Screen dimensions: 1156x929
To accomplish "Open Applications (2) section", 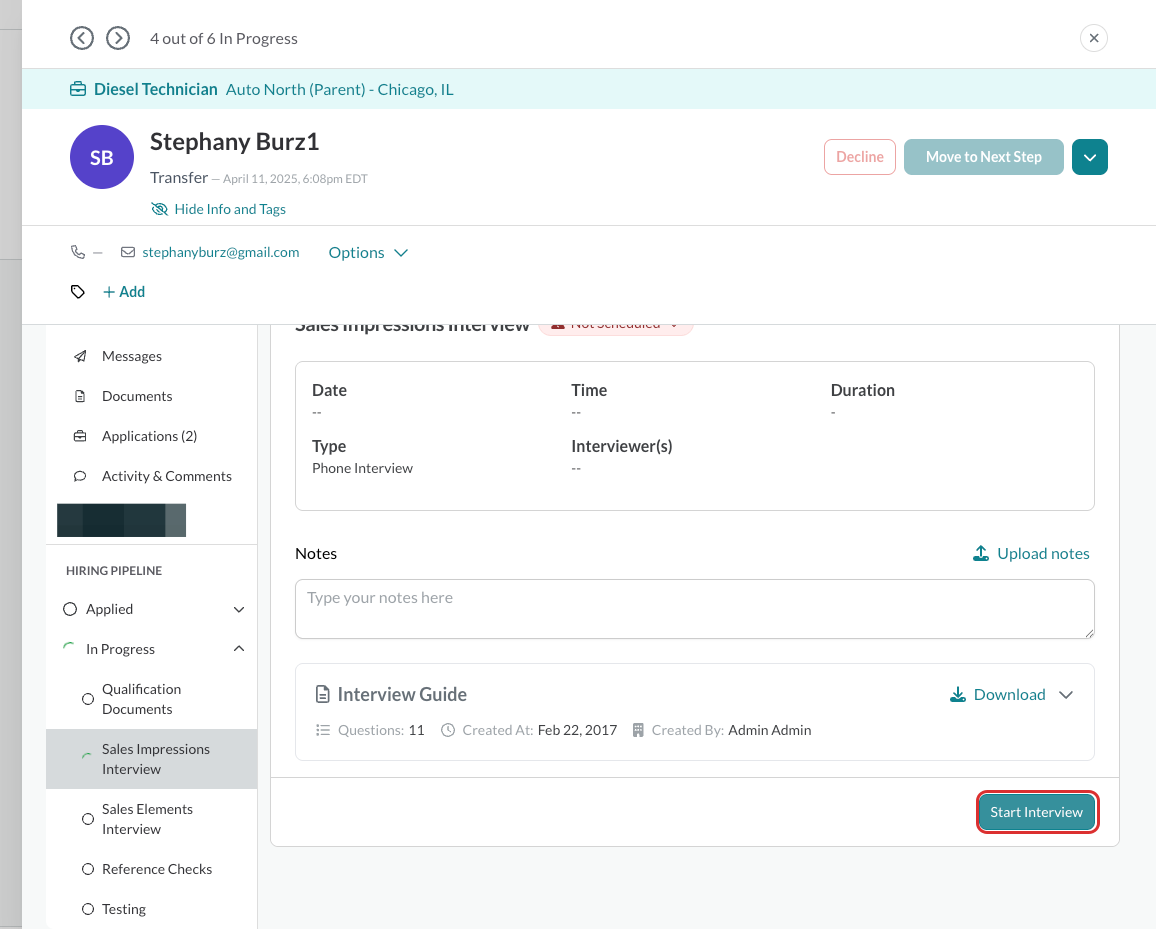I will [152, 436].
